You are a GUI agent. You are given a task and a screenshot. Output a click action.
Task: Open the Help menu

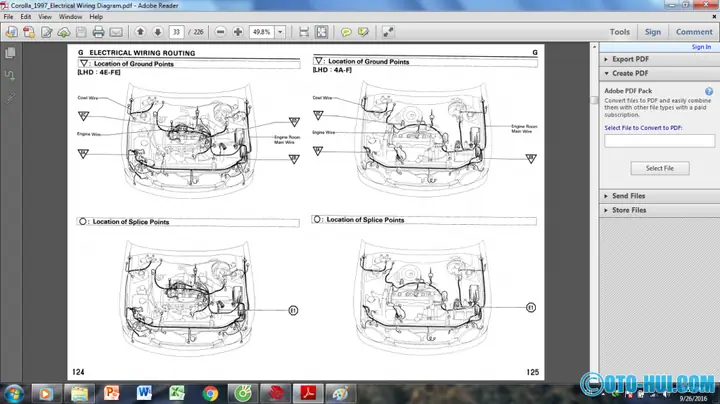tap(96, 17)
